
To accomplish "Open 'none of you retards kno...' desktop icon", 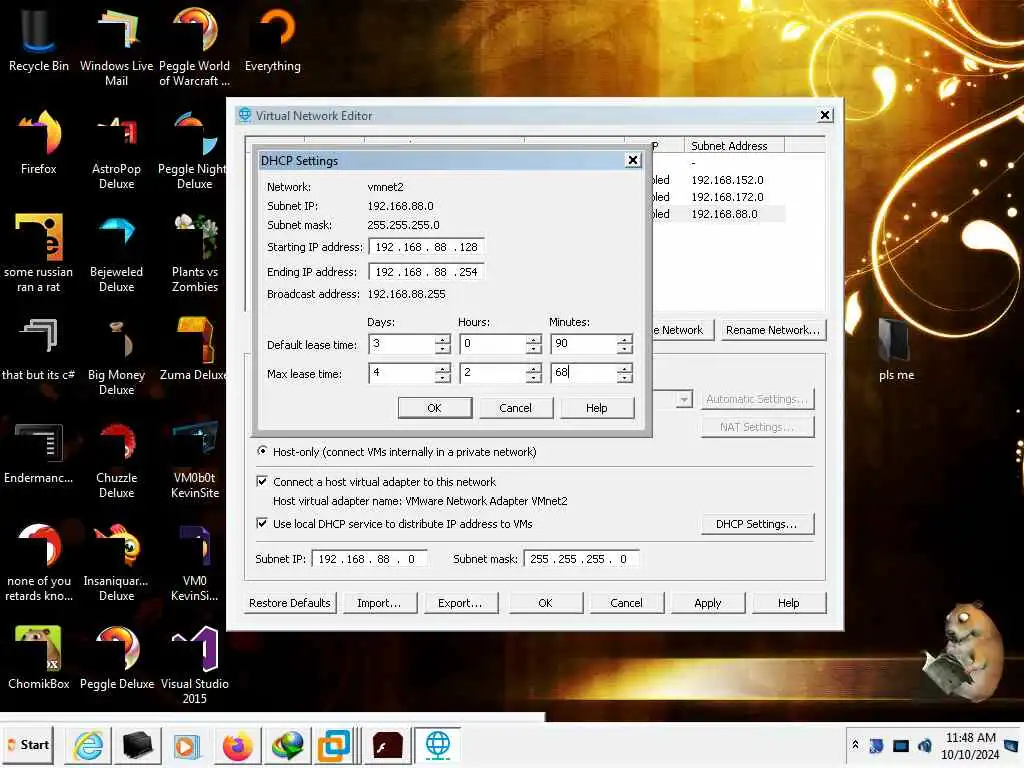I will point(39,562).
